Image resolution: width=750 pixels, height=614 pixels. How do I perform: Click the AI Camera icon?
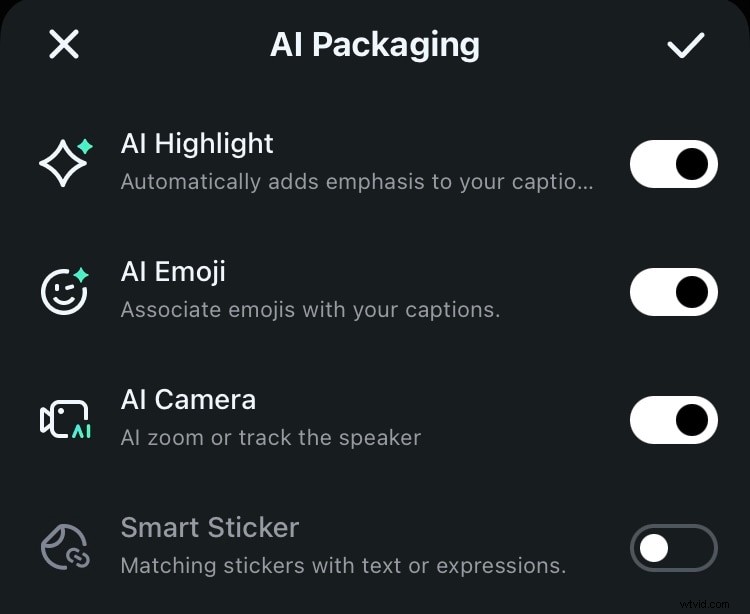[x=65, y=419]
